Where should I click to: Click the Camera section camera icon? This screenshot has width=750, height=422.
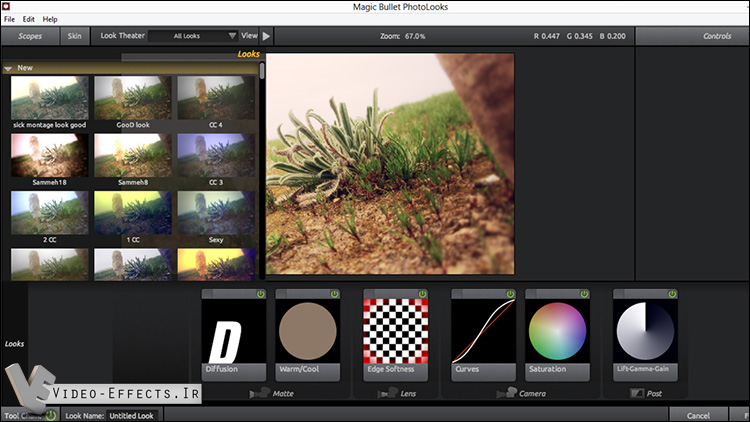[x=507, y=393]
